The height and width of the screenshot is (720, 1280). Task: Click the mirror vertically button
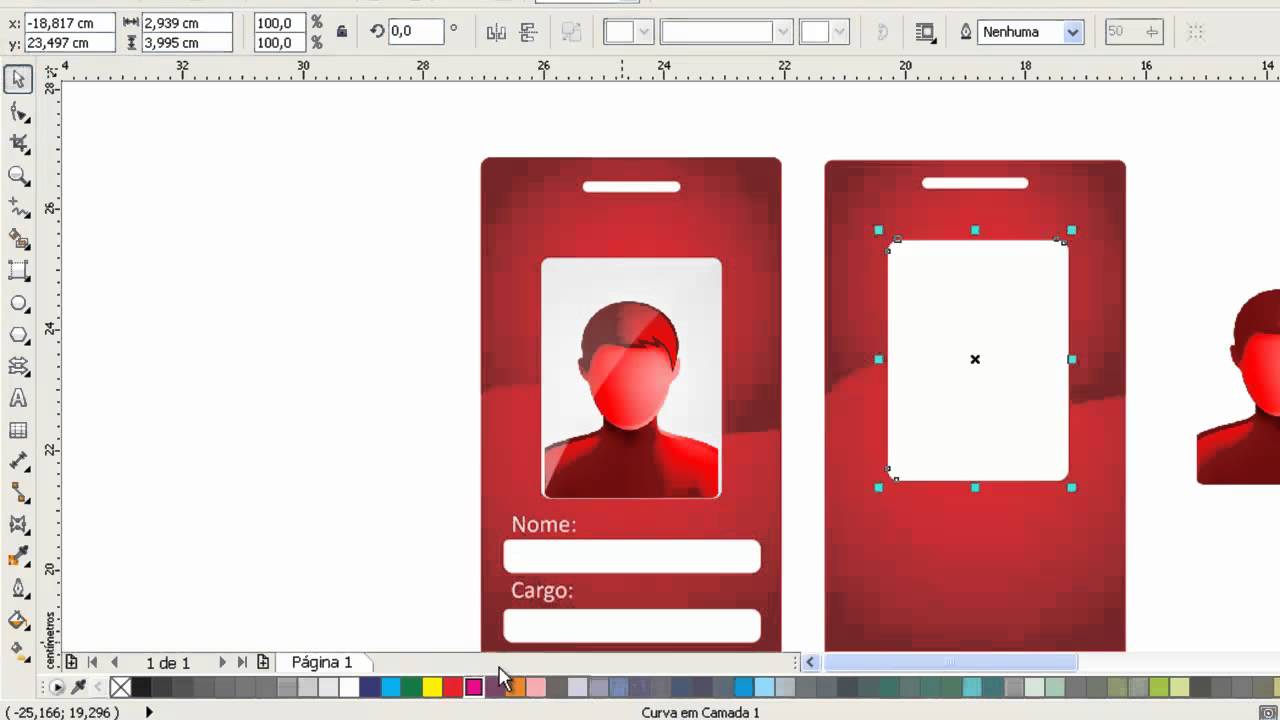(x=529, y=32)
